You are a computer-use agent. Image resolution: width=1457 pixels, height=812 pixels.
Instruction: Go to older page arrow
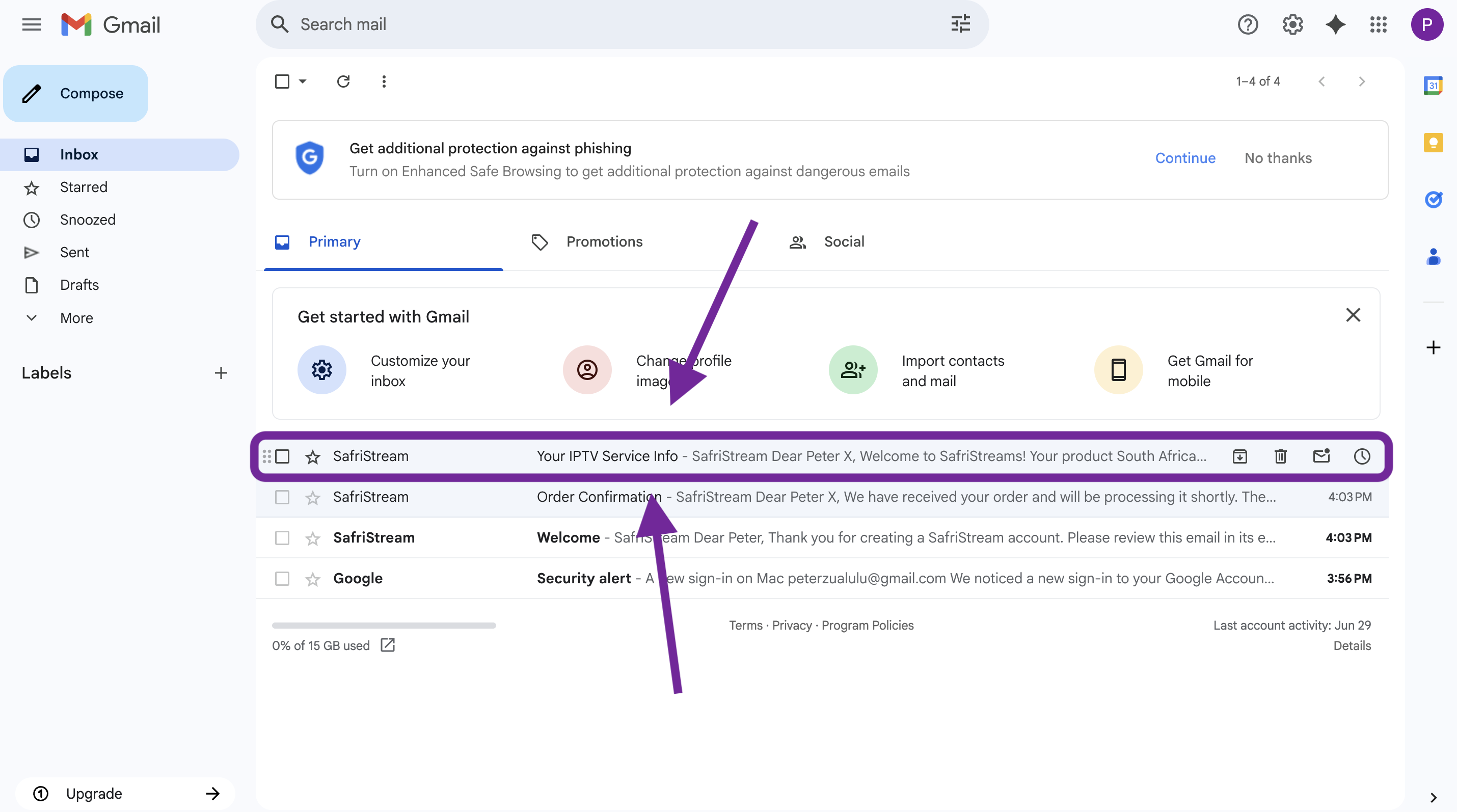tap(1362, 82)
